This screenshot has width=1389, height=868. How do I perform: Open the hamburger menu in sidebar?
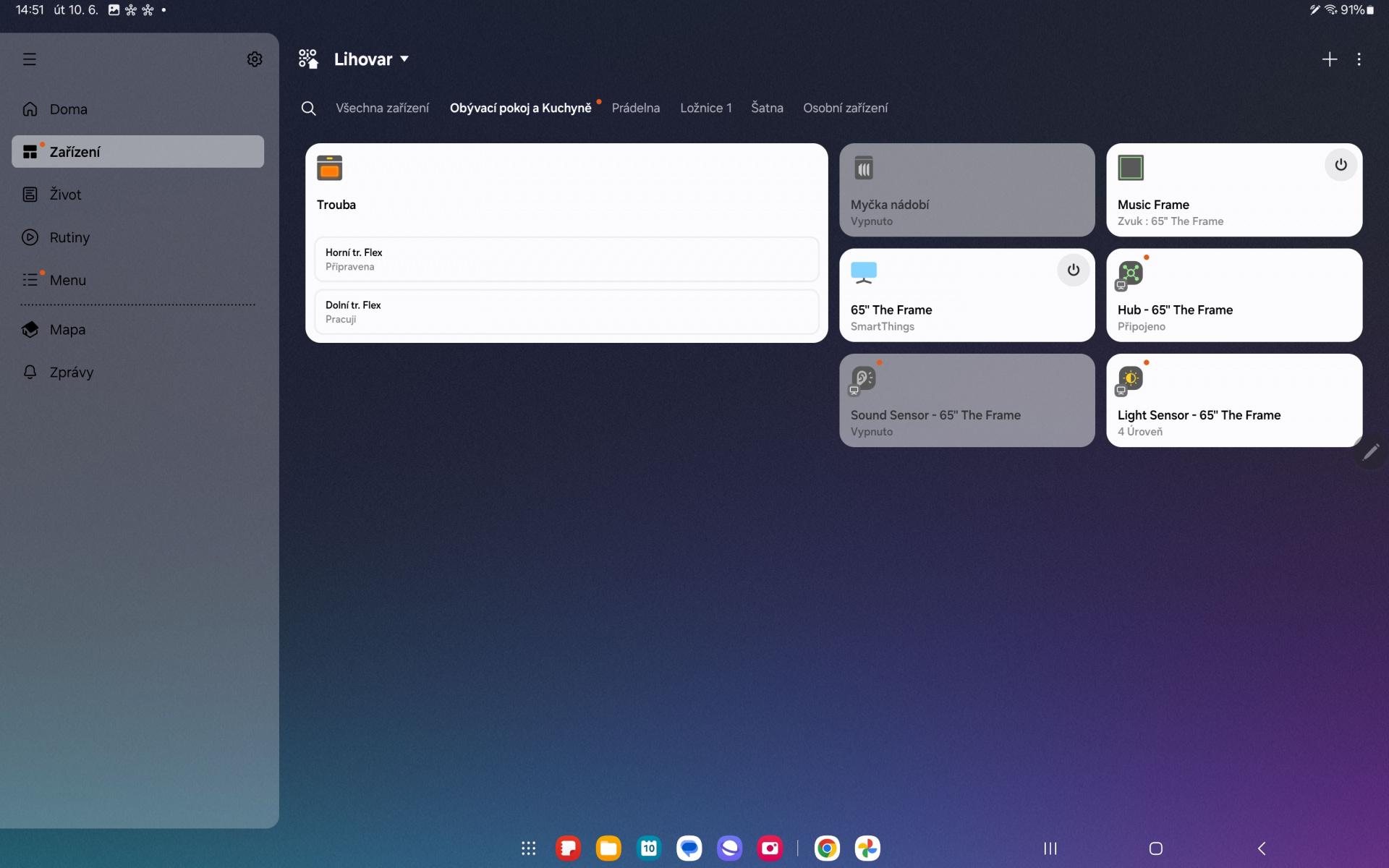pos(30,59)
